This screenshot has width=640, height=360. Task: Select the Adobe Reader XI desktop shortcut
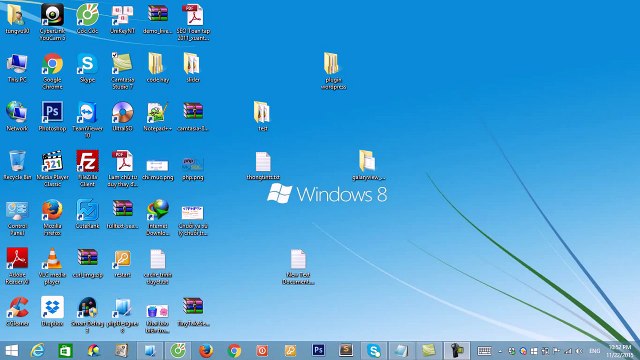coord(17,266)
